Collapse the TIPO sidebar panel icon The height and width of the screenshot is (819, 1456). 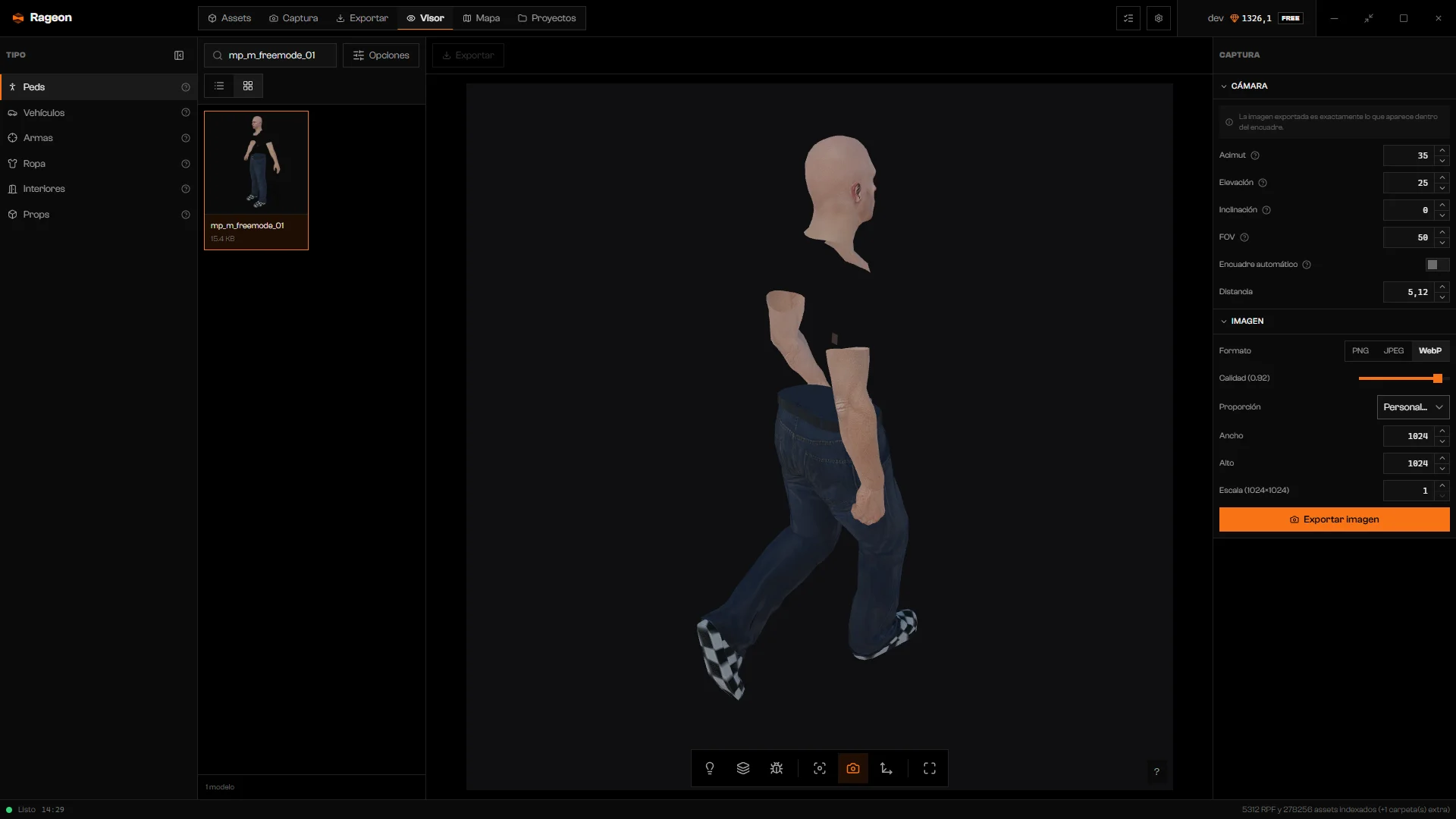click(179, 55)
